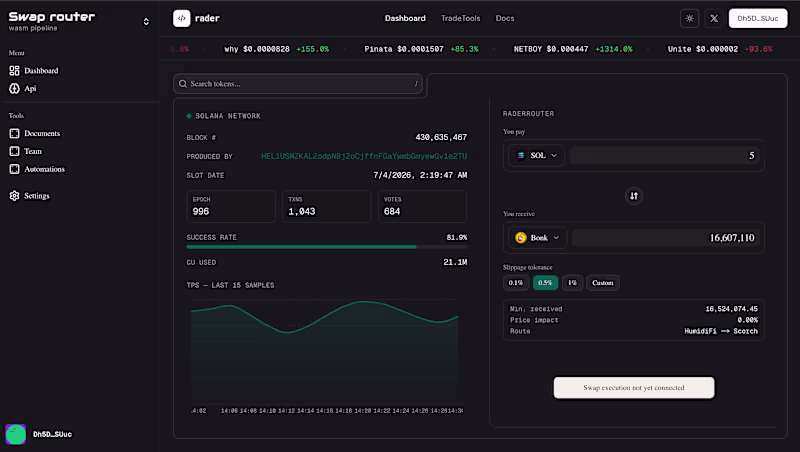This screenshot has width=800, height=452.
Task: Click the slot date 7/4/2026 value
Action: (x=420, y=175)
